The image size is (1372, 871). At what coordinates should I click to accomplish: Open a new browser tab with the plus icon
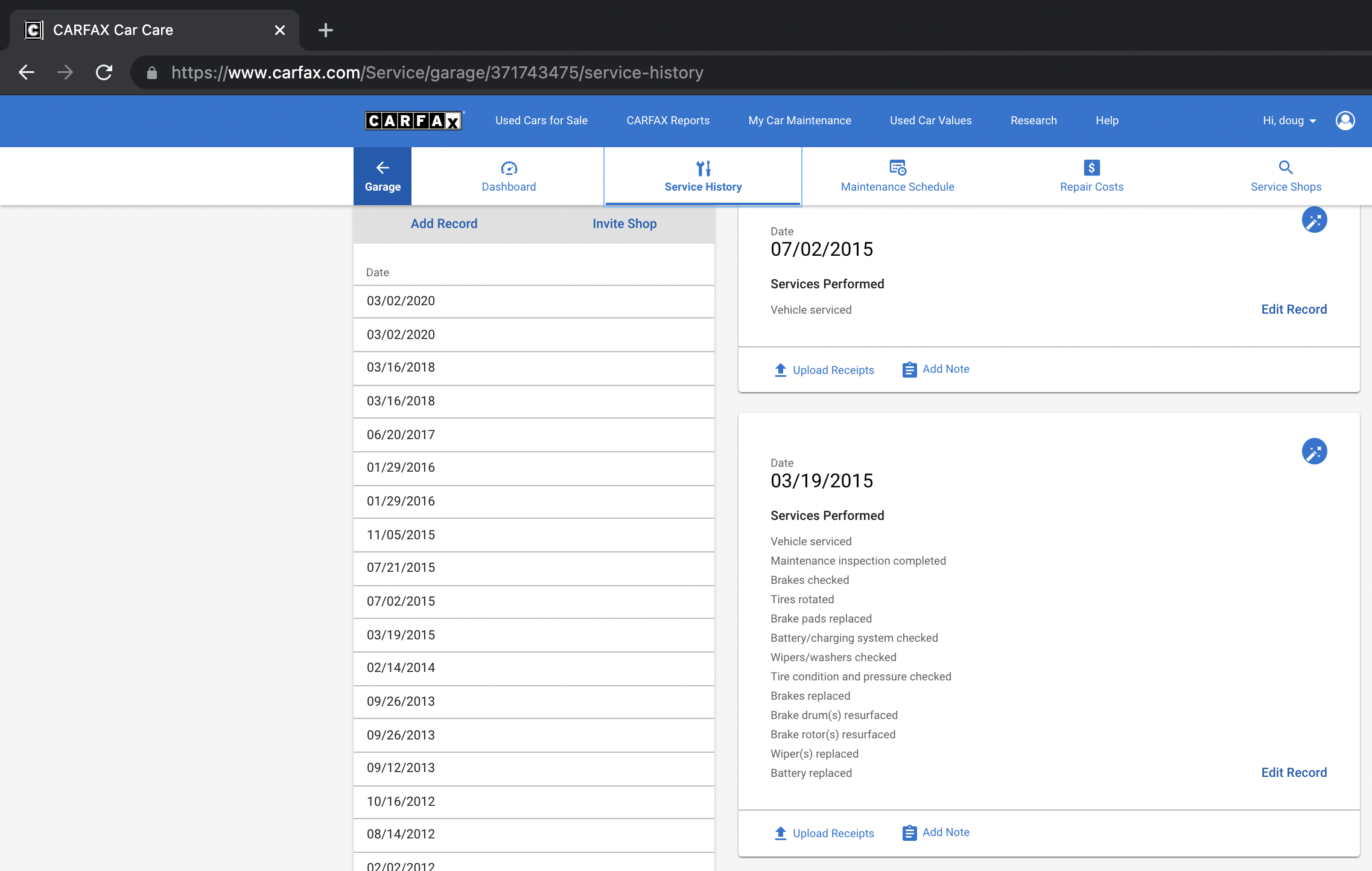[x=326, y=30]
